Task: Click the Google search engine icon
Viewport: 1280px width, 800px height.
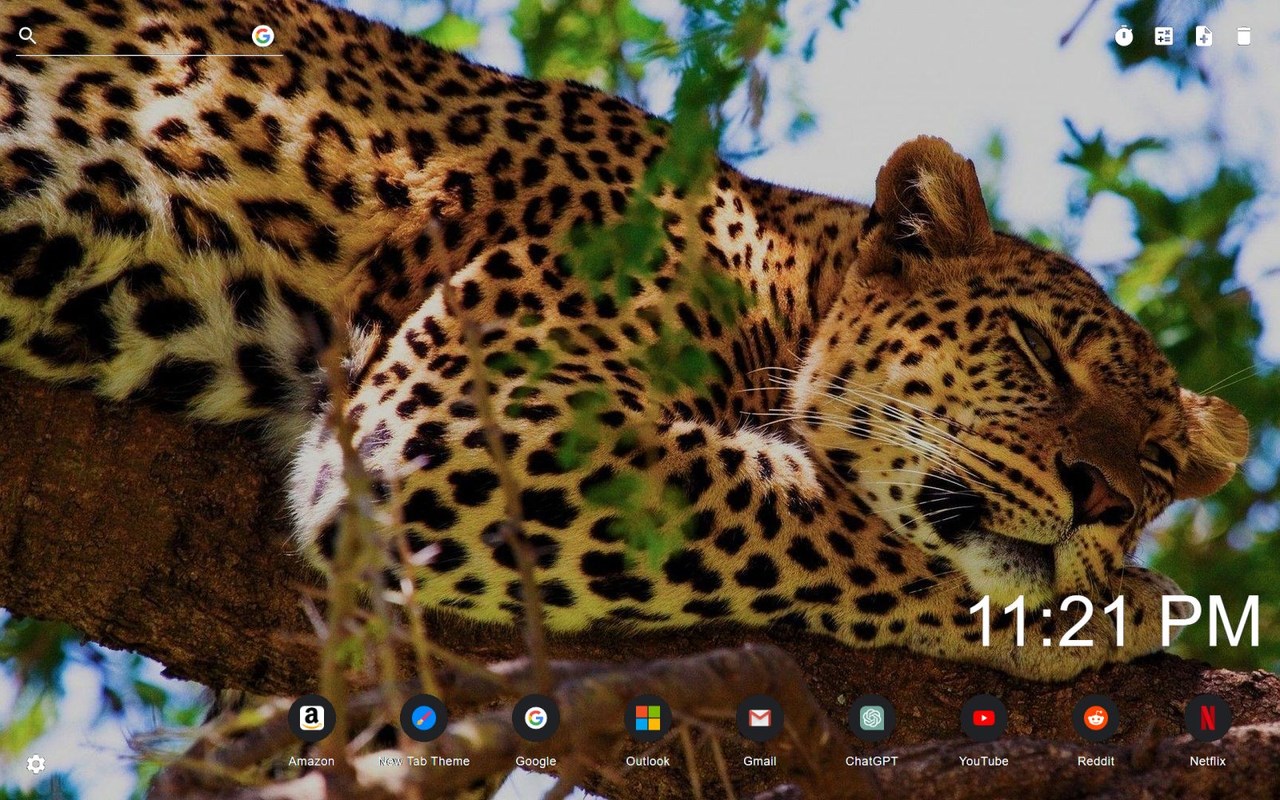Action: [x=263, y=36]
